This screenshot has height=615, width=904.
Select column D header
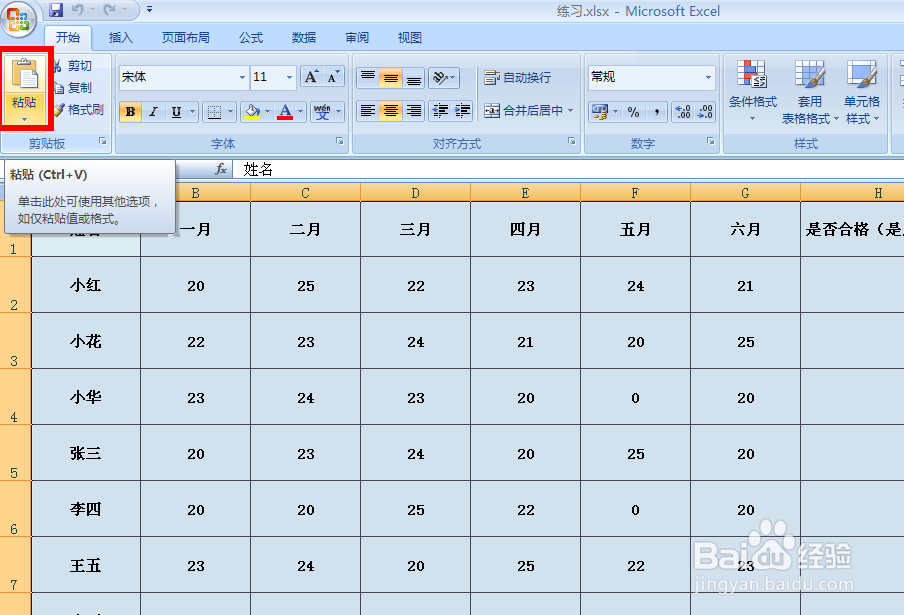pyautogui.click(x=415, y=193)
